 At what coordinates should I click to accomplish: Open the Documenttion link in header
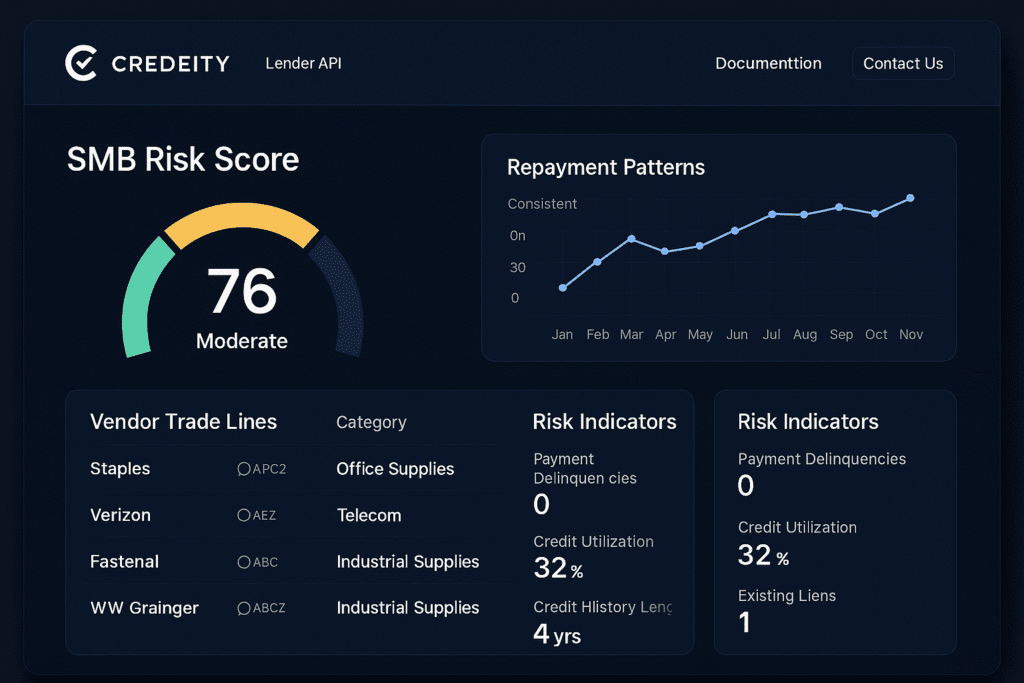(x=768, y=63)
